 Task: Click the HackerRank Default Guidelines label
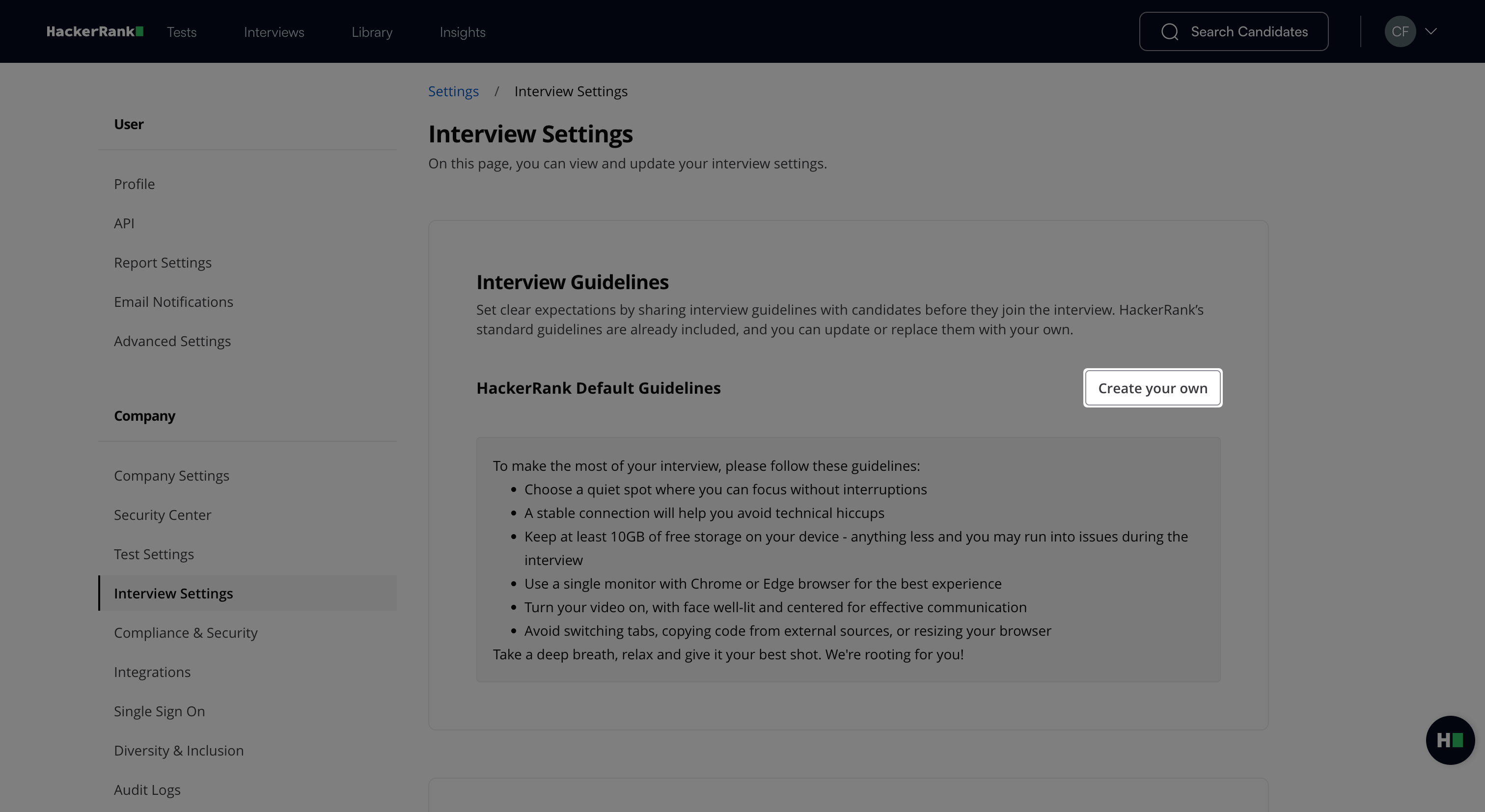pyautogui.click(x=599, y=388)
